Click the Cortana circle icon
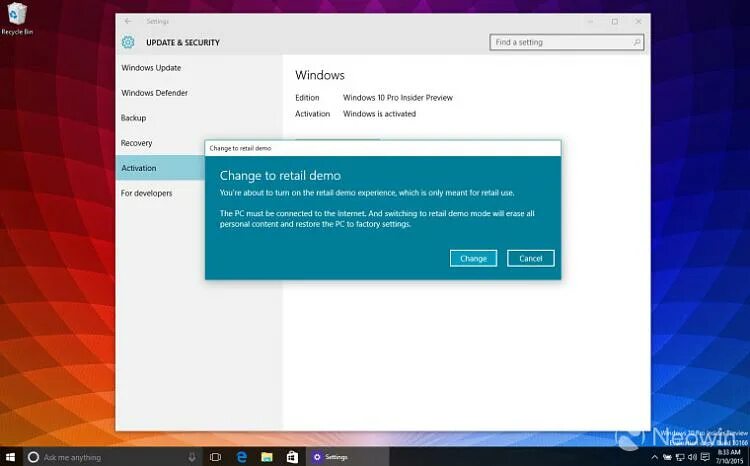The height and width of the screenshot is (466, 750). click(33, 457)
